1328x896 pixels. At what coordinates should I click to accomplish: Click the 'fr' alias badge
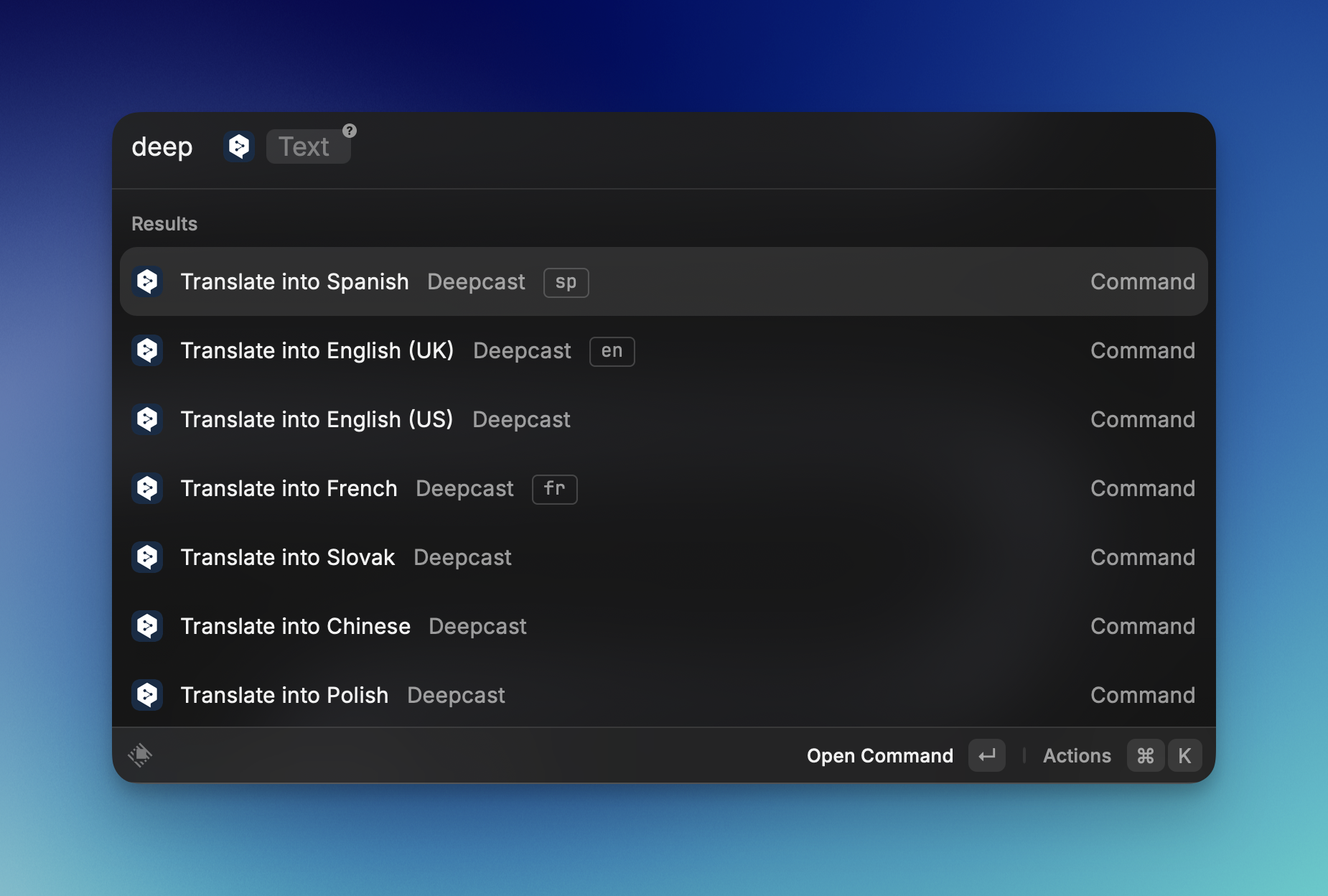(x=554, y=489)
